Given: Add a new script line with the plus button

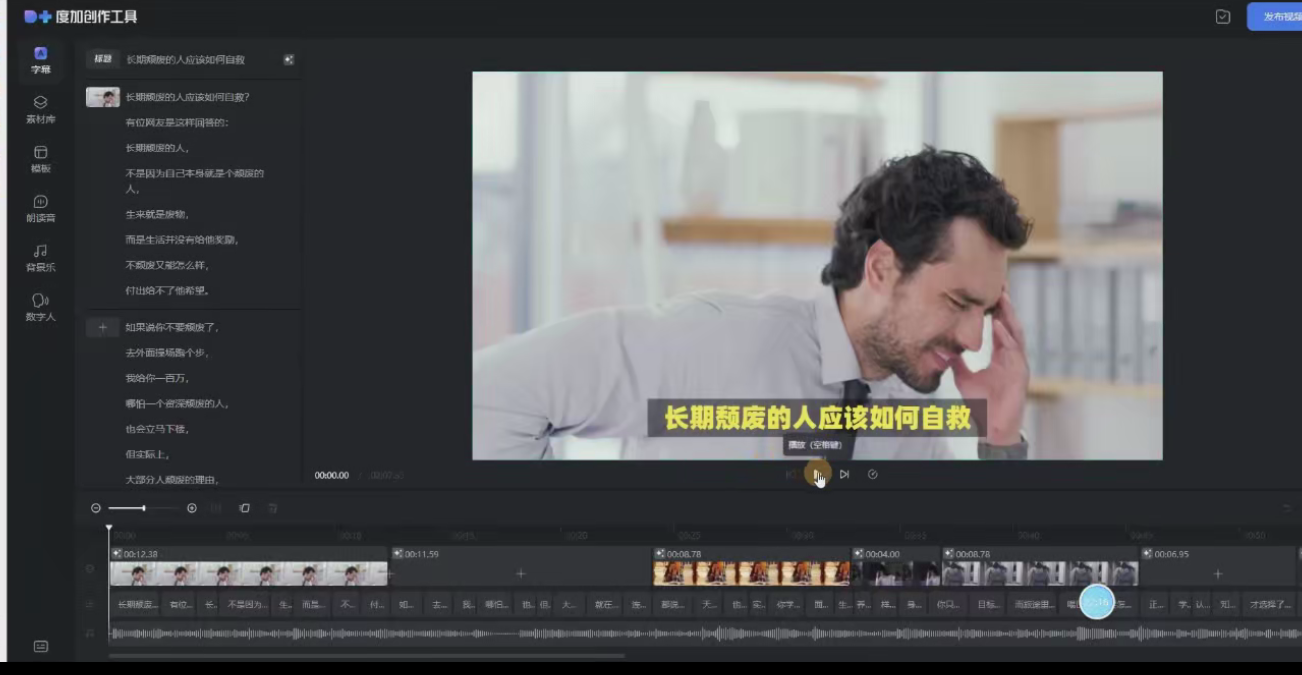Looking at the screenshot, I should pyautogui.click(x=105, y=326).
